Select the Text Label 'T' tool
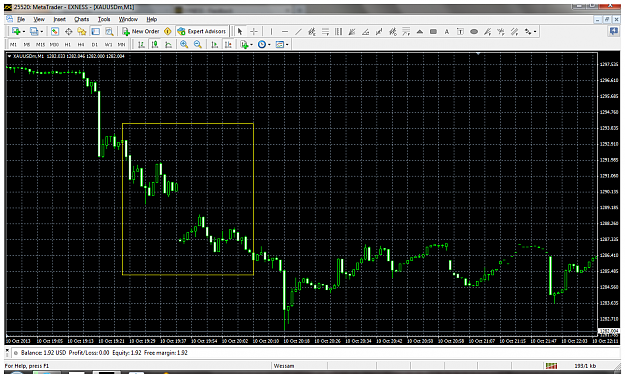The height and width of the screenshot is (374, 625). click(x=460, y=31)
